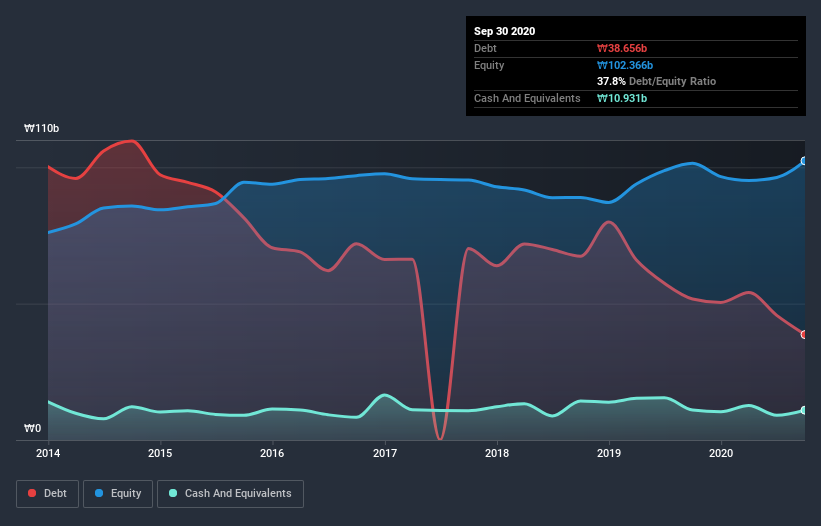Select the 2018 label on the x-axis
The width and height of the screenshot is (821, 526).
click(x=497, y=453)
